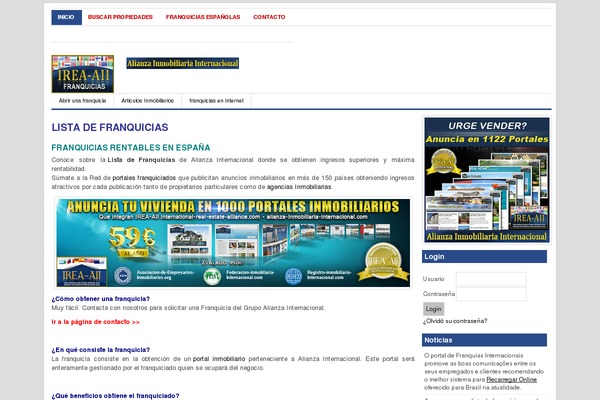Viewport: 600px width, 400px height.
Task: Click the ¿Cómo obtener una franquicia? heading
Action: (x=101, y=299)
